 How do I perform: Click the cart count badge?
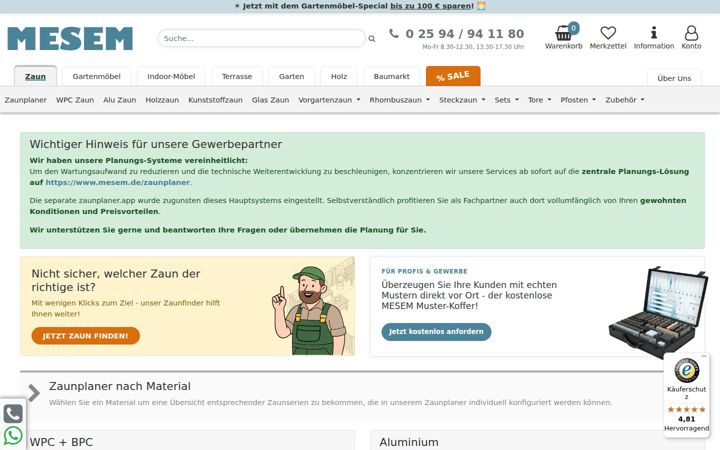click(x=573, y=28)
